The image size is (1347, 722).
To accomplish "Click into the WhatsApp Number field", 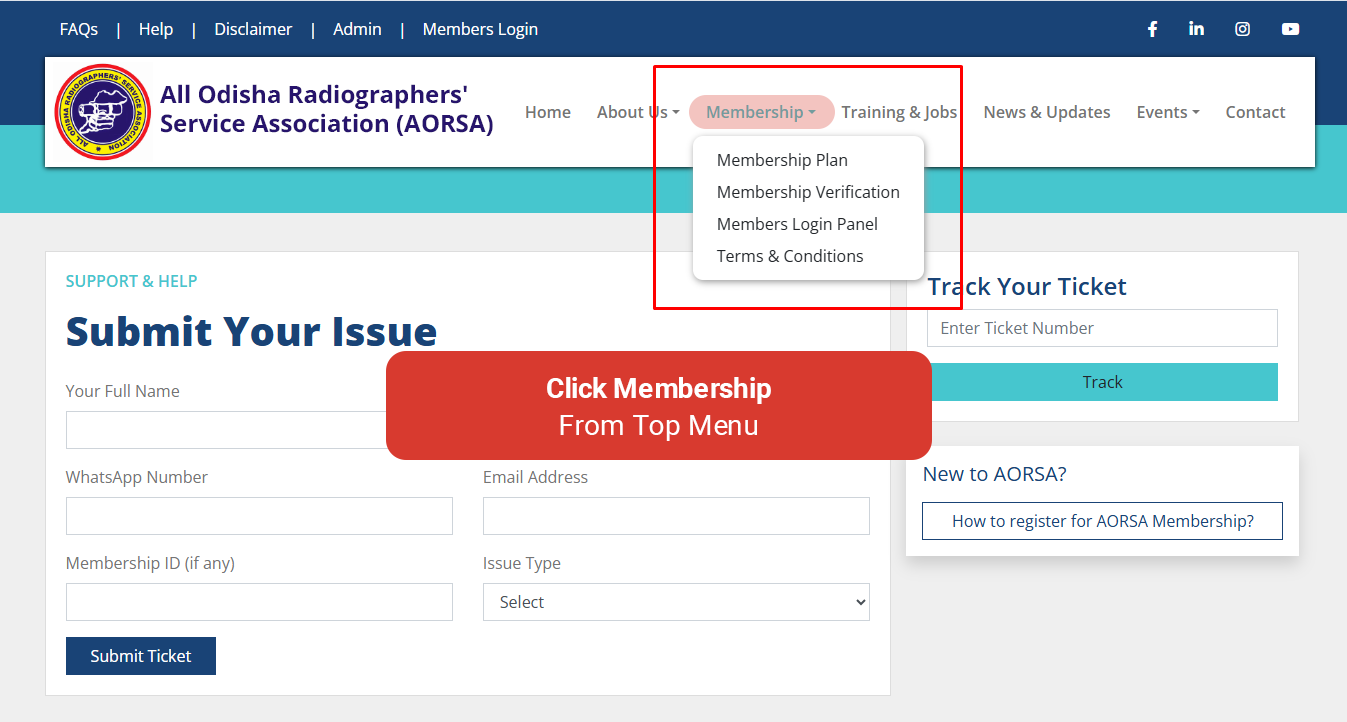I will 259,516.
